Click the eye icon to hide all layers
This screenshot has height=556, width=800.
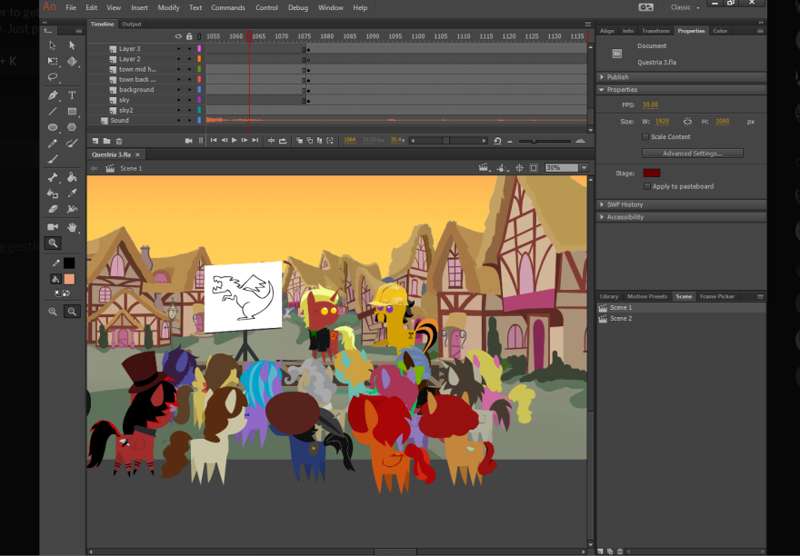point(178,37)
